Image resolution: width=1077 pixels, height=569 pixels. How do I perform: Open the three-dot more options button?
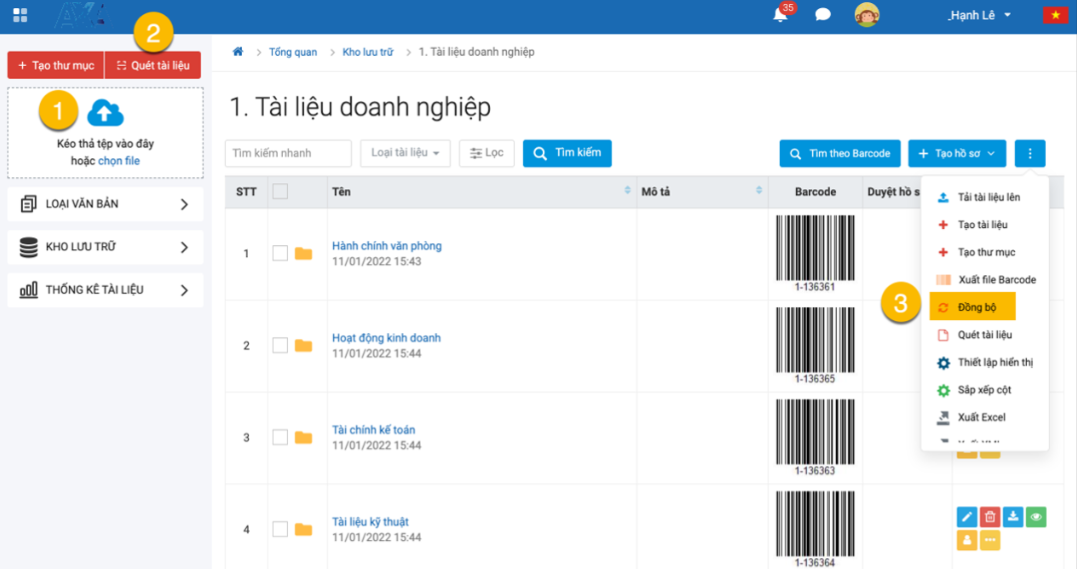[x=1030, y=153]
